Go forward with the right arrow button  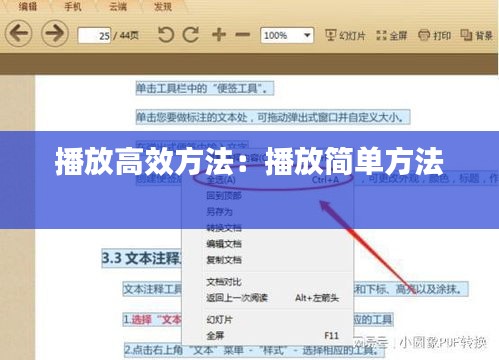click(x=55, y=33)
